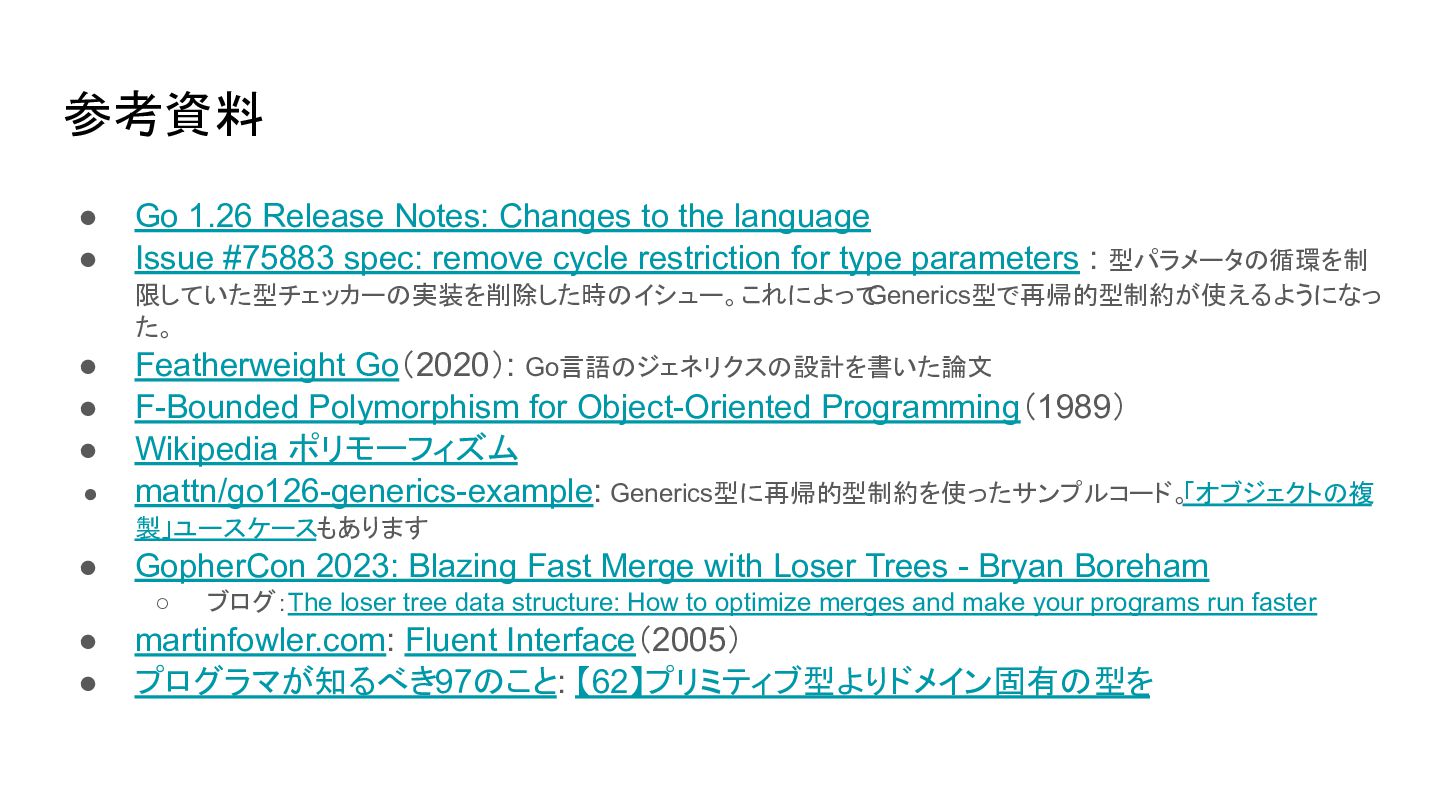The height and width of the screenshot is (810, 1440).
Task: Click the ブログ label in the sub-bullet
Action: [x=240, y=602]
